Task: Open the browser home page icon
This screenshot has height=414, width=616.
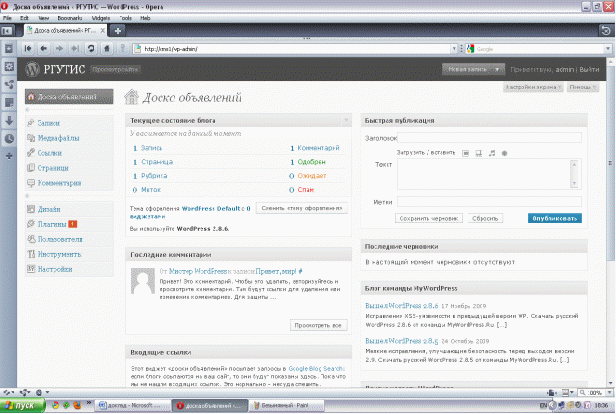Action: point(106,48)
